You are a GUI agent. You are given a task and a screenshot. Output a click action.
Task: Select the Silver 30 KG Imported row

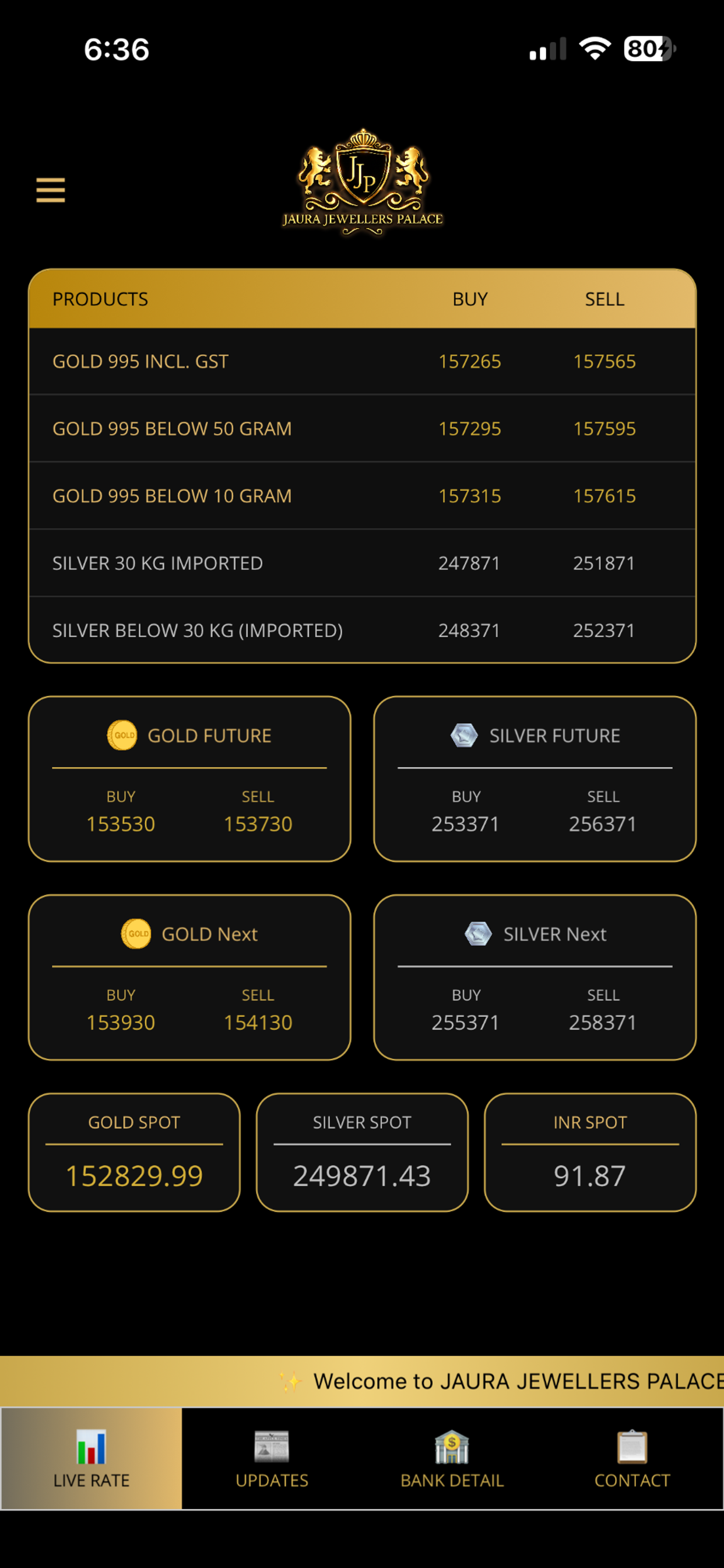[363, 563]
